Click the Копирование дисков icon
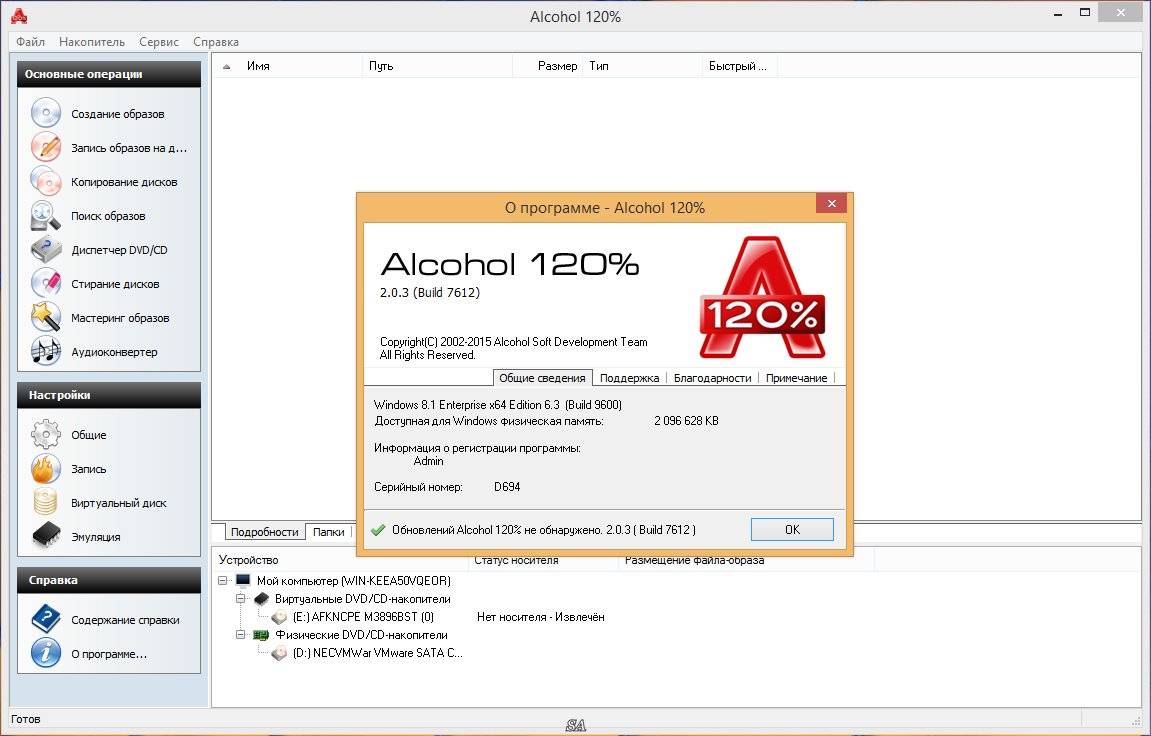 pos(46,182)
